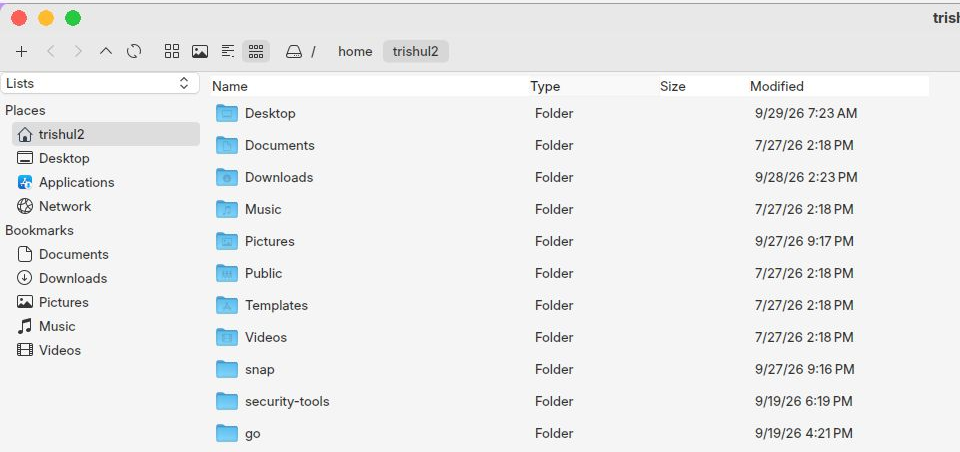Open the Lists side pane dropdown
Screen dimensions: 960x452
(x=100, y=83)
